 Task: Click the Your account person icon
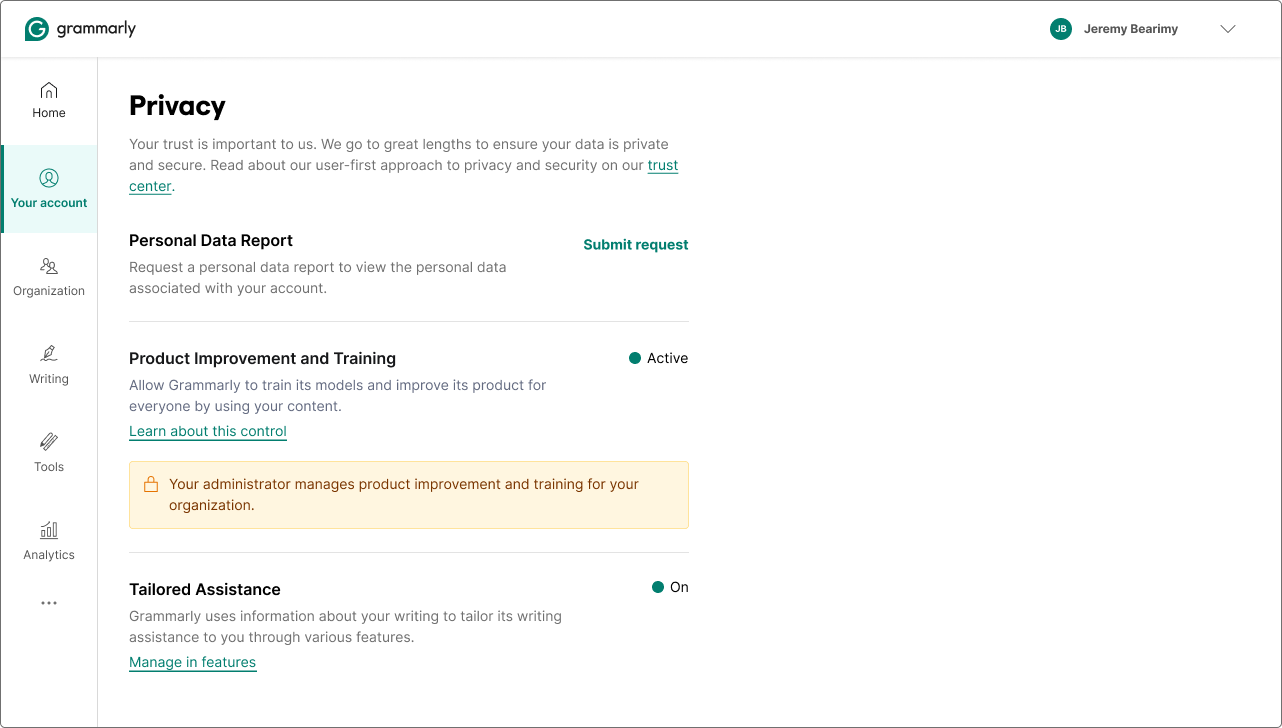[48, 178]
